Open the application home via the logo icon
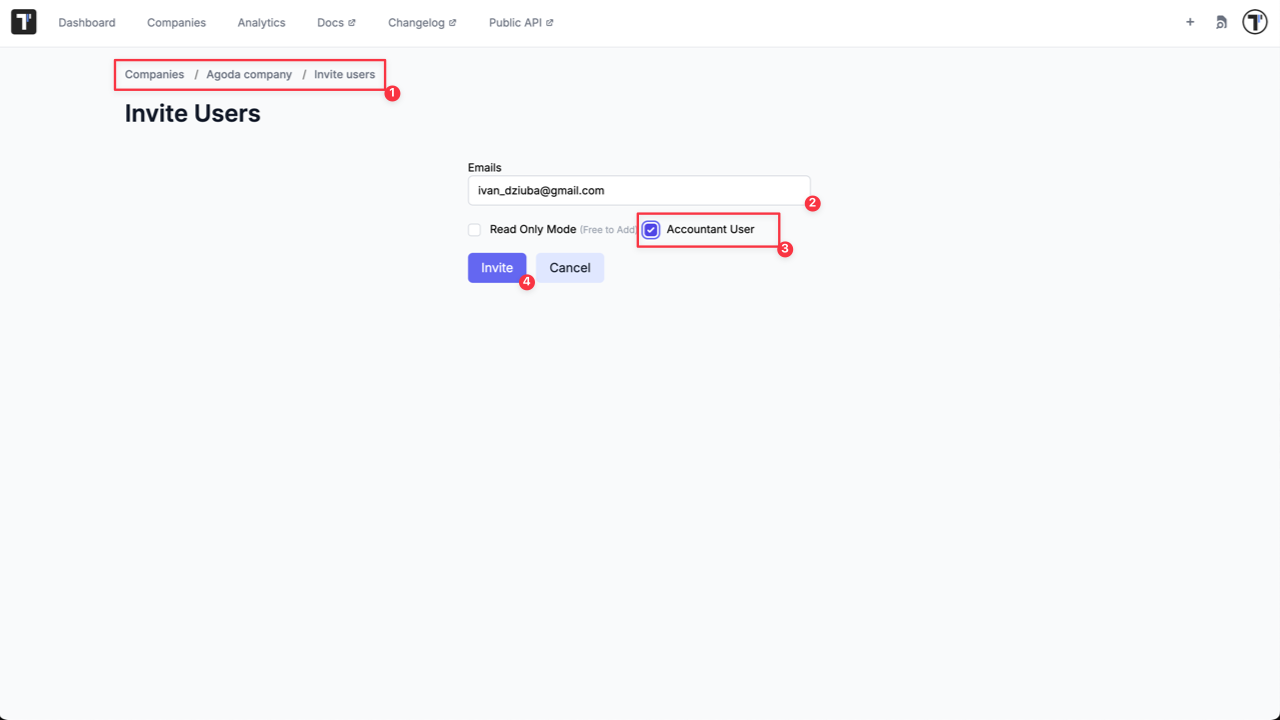 [23, 21]
